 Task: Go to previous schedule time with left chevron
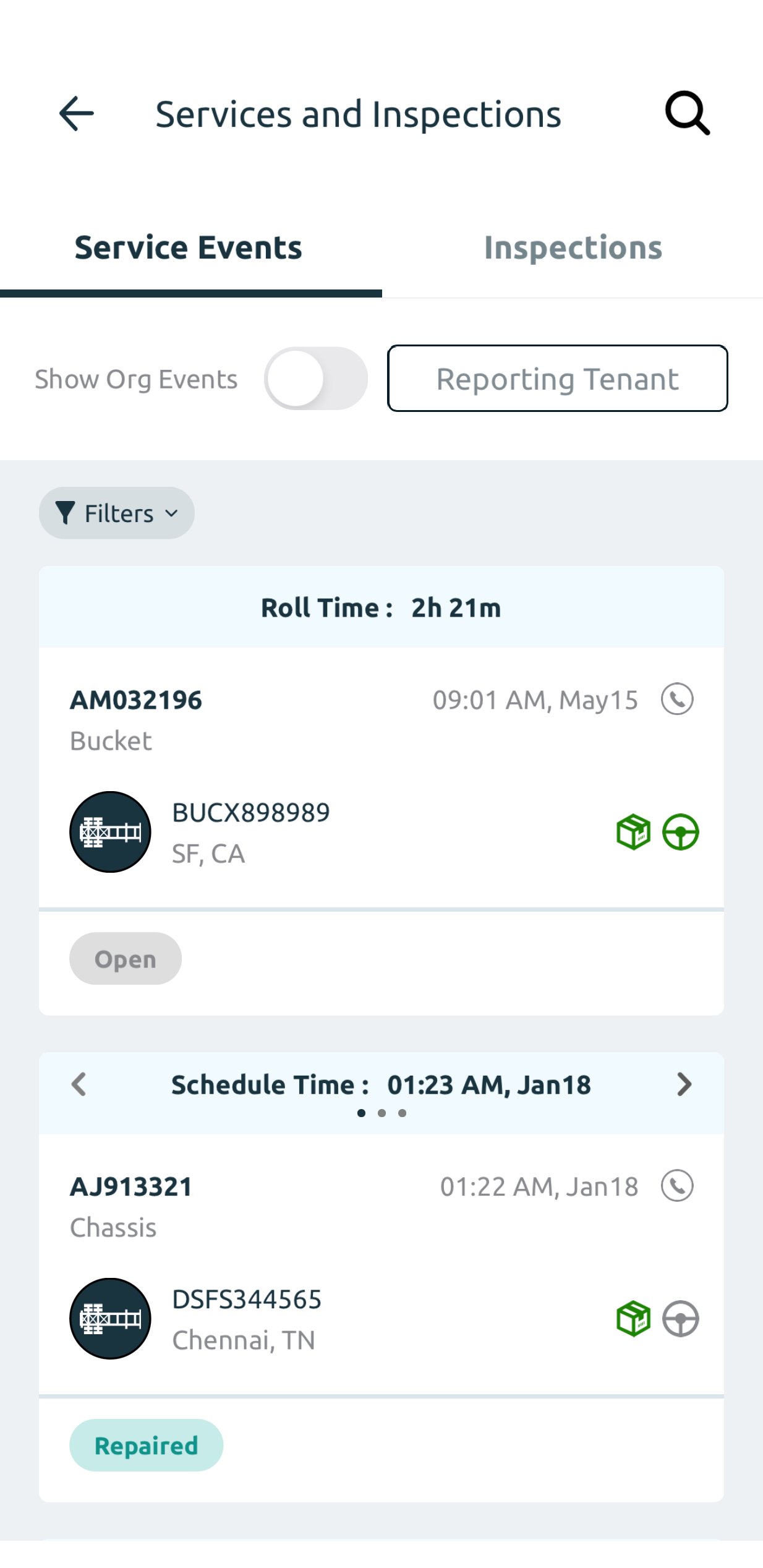pos(79,1084)
